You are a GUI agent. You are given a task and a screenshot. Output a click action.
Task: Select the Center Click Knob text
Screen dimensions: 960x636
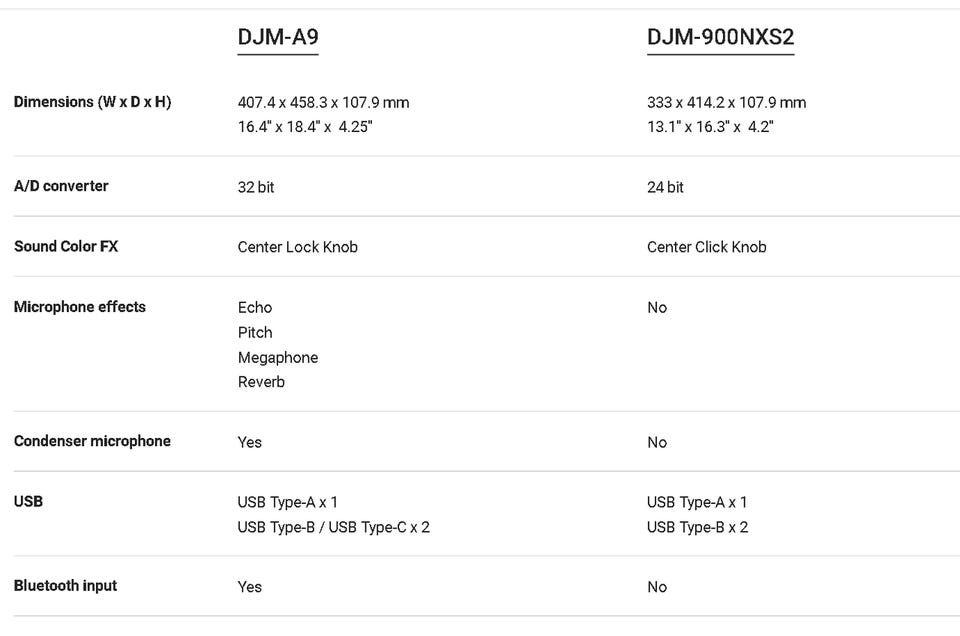706,247
